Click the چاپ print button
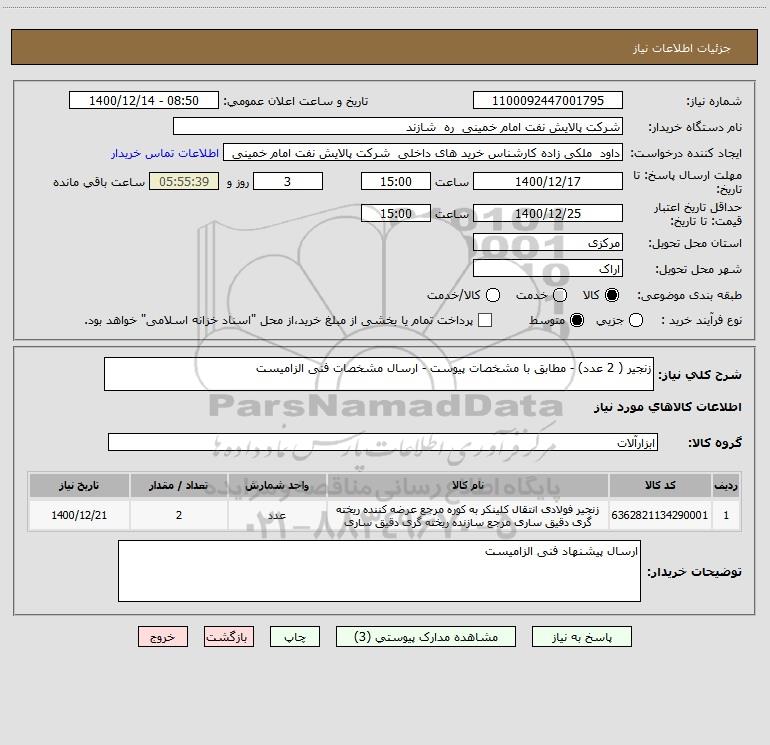The image size is (770, 745). pos(295,636)
